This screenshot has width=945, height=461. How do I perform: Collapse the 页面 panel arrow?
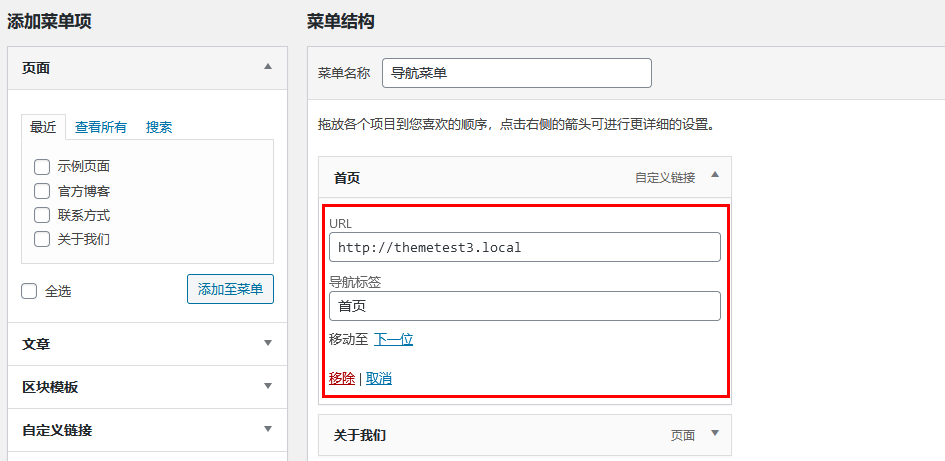[267, 67]
